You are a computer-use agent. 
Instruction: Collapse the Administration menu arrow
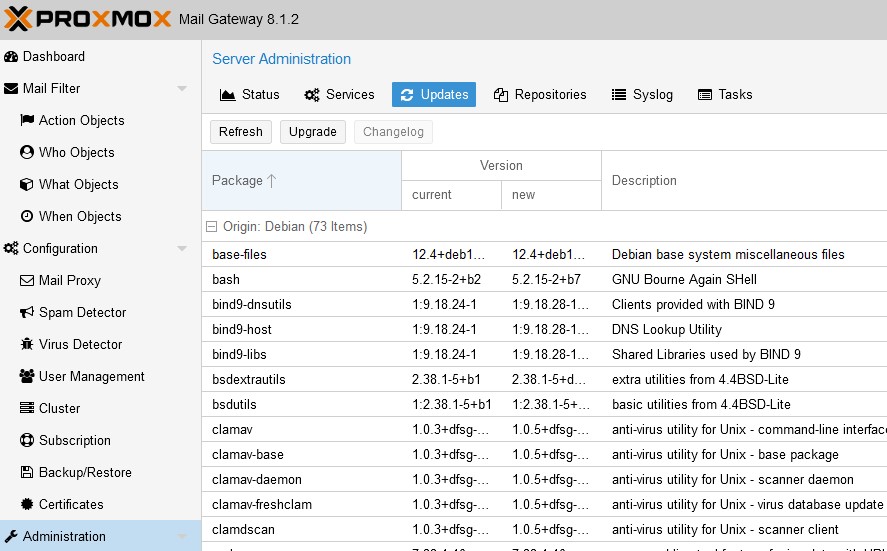coord(182,536)
